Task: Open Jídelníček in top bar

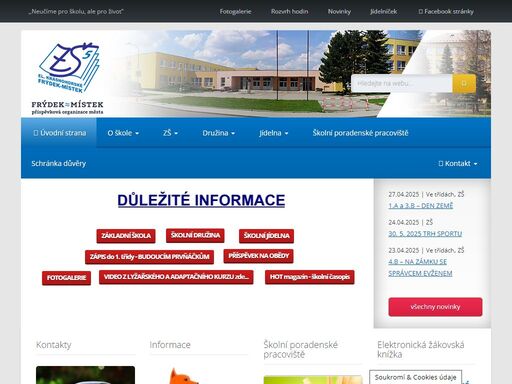Action: tap(383, 11)
